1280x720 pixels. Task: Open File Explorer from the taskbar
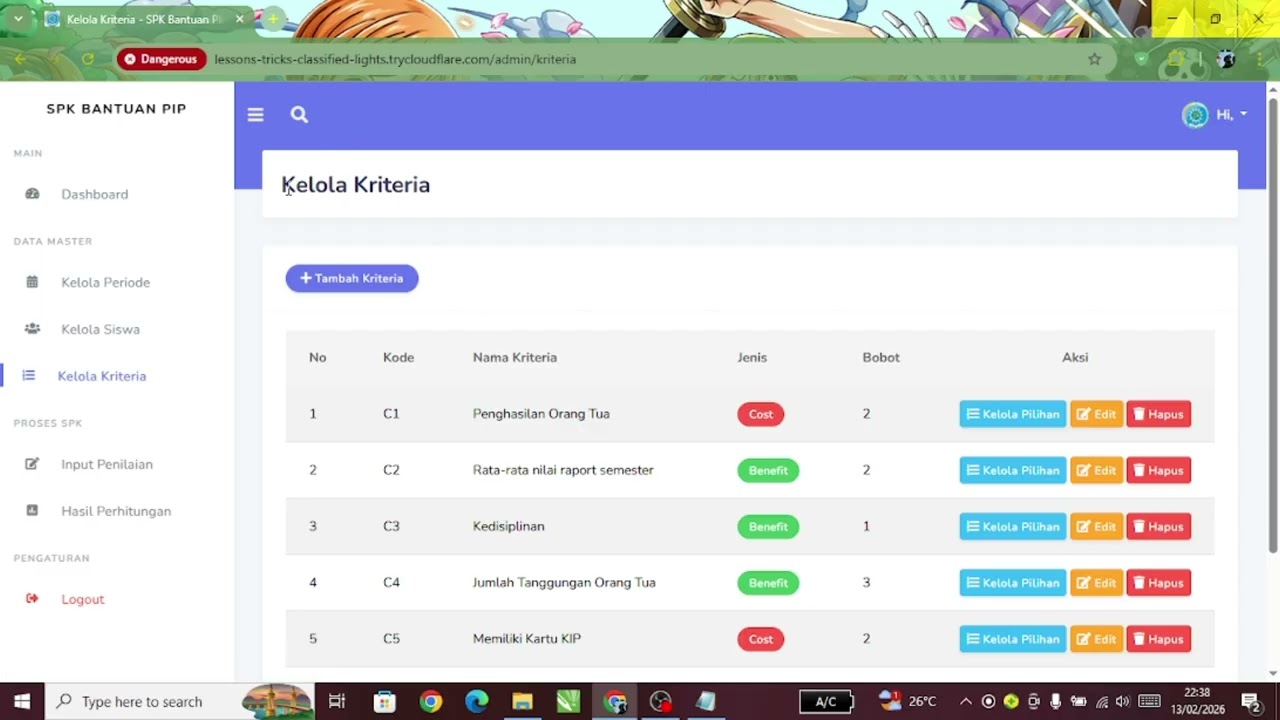point(523,701)
